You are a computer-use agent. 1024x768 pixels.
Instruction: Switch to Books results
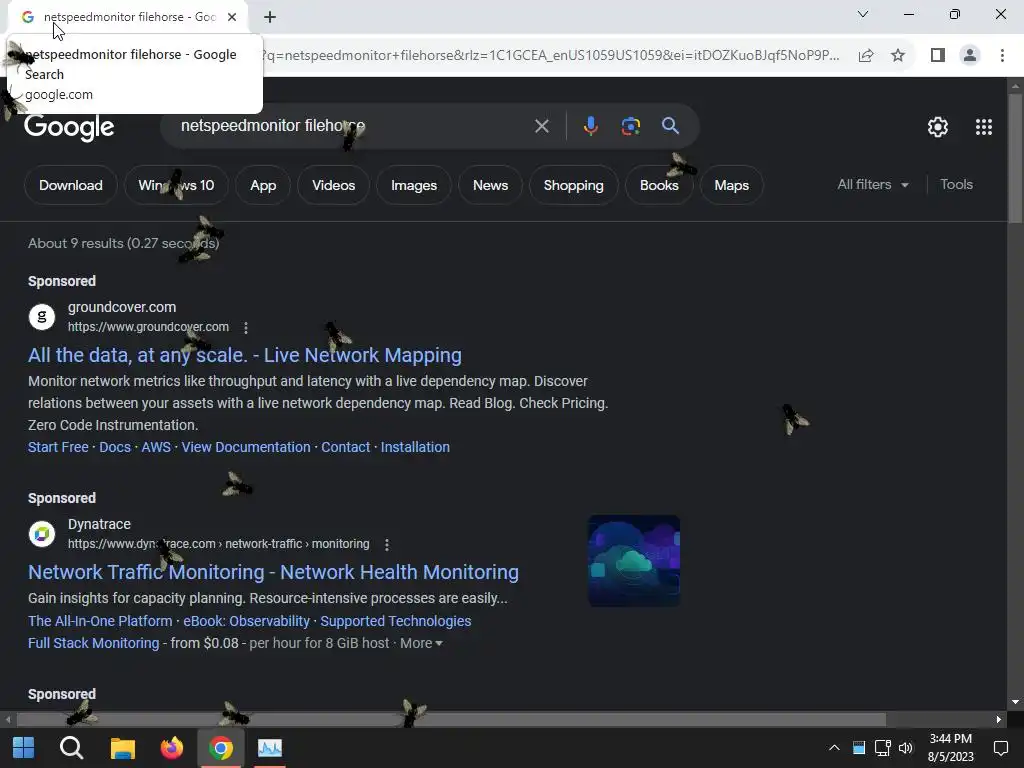pyautogui.click(x=659, y=185)
